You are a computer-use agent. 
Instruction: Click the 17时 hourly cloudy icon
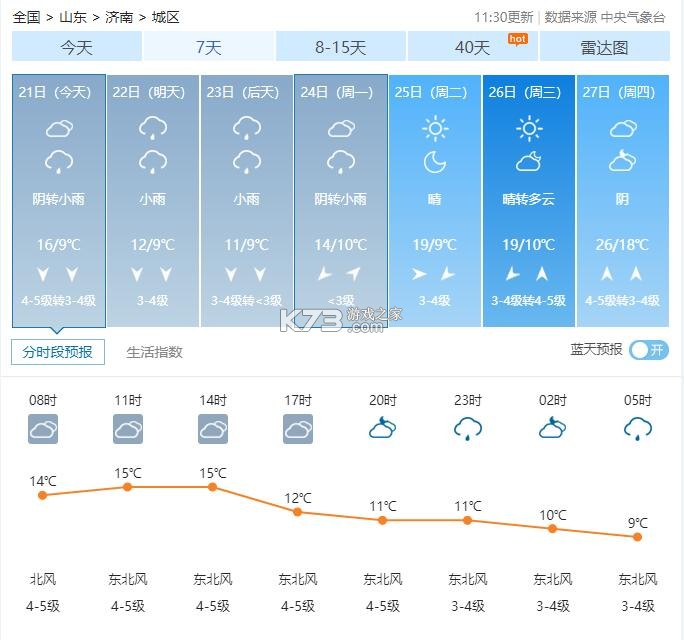coord(298,429)
